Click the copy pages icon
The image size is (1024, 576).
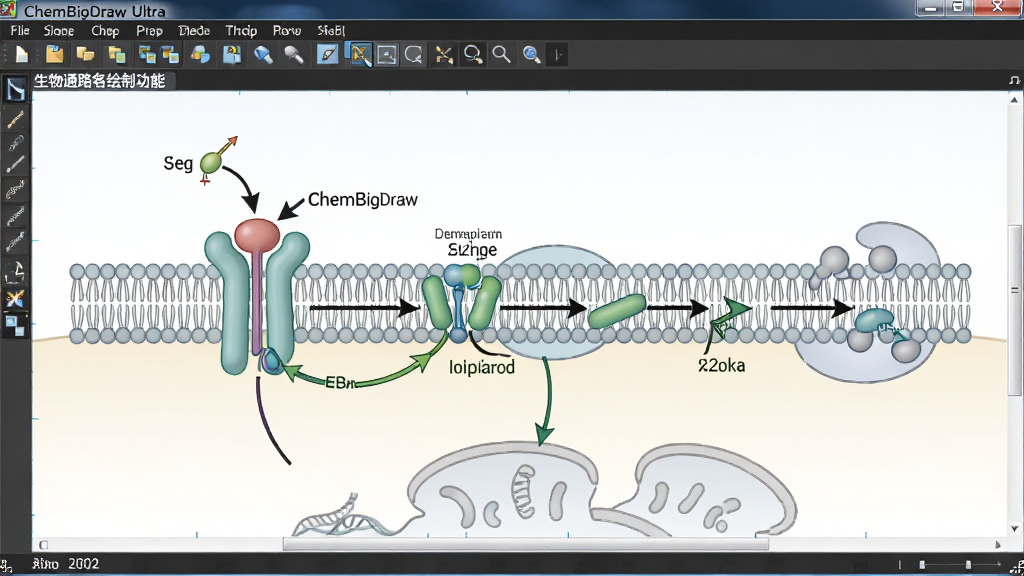coord(117,55)
